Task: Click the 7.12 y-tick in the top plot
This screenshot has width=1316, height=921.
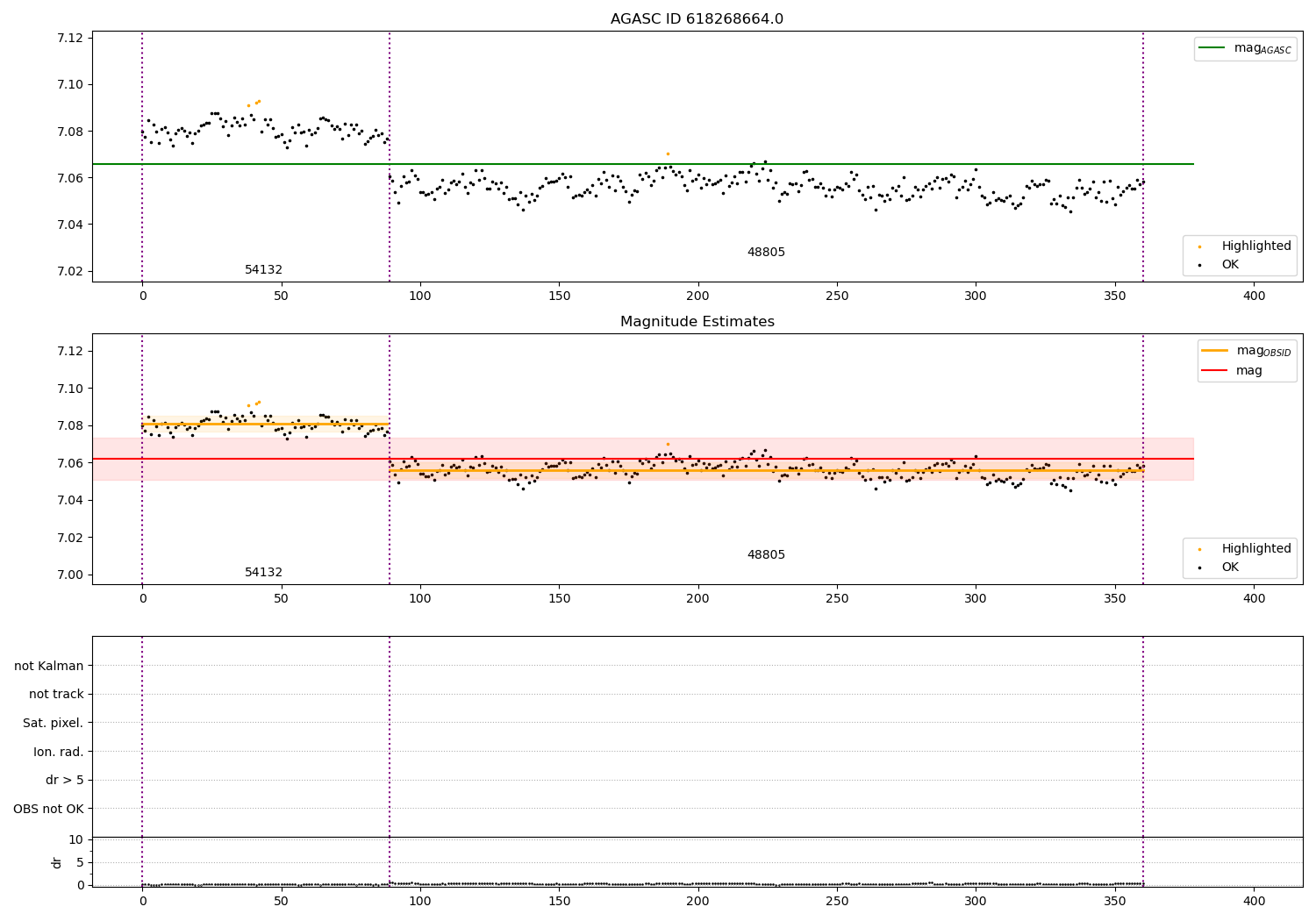Action: tap(68, 38)
